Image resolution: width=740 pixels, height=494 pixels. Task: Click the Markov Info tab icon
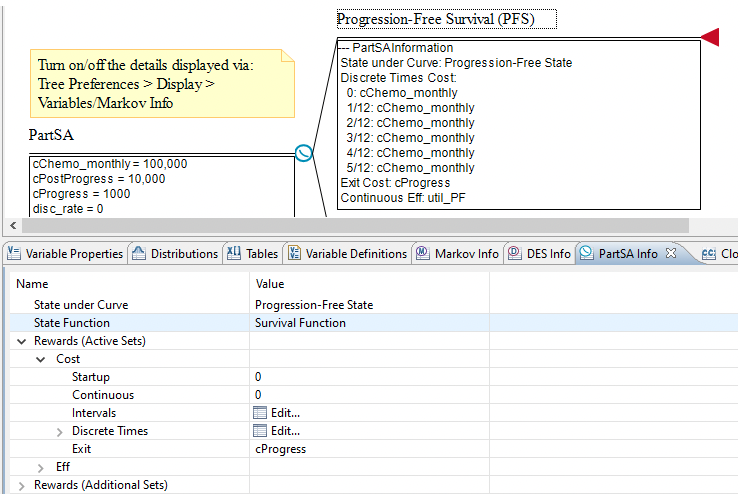pyautogui.click(x=423, y=253)
